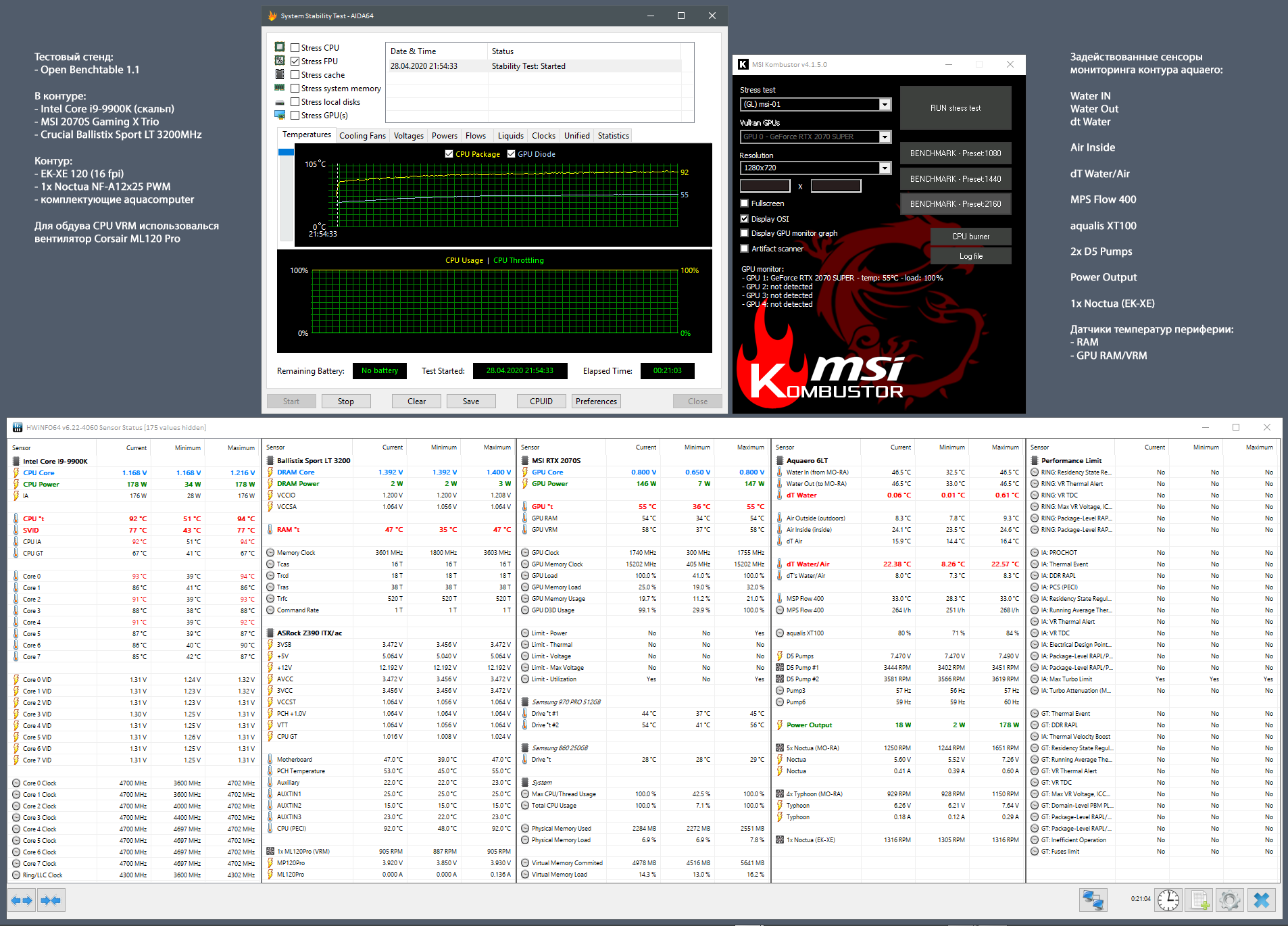Viewport: 1288px width, 926px height.
Task: Enable Display GPU monitor graph checkbox
Action: 744,233
